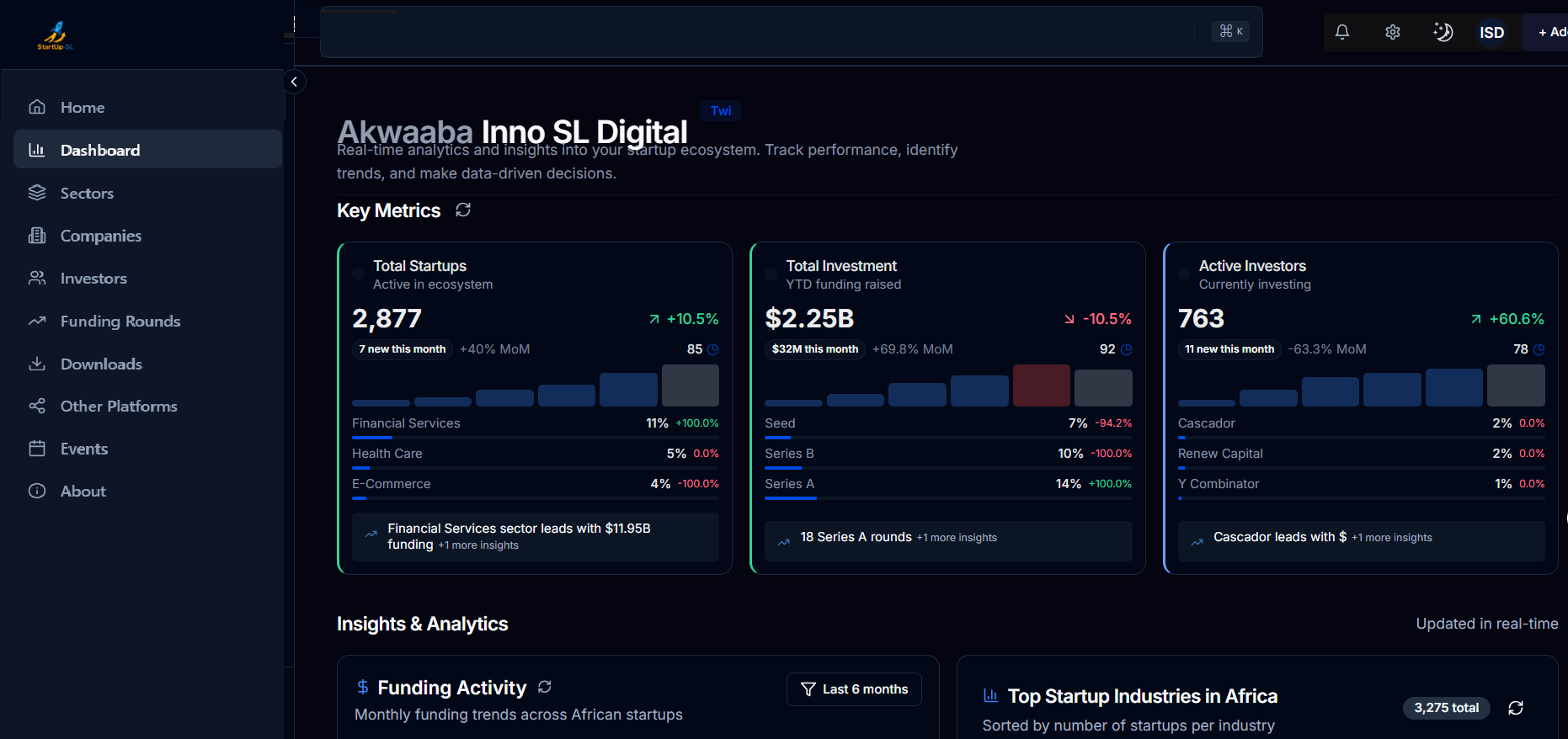1568x739 pixels.
Task: Click the notifications bell icon
Action: (x=1342, y=32)
